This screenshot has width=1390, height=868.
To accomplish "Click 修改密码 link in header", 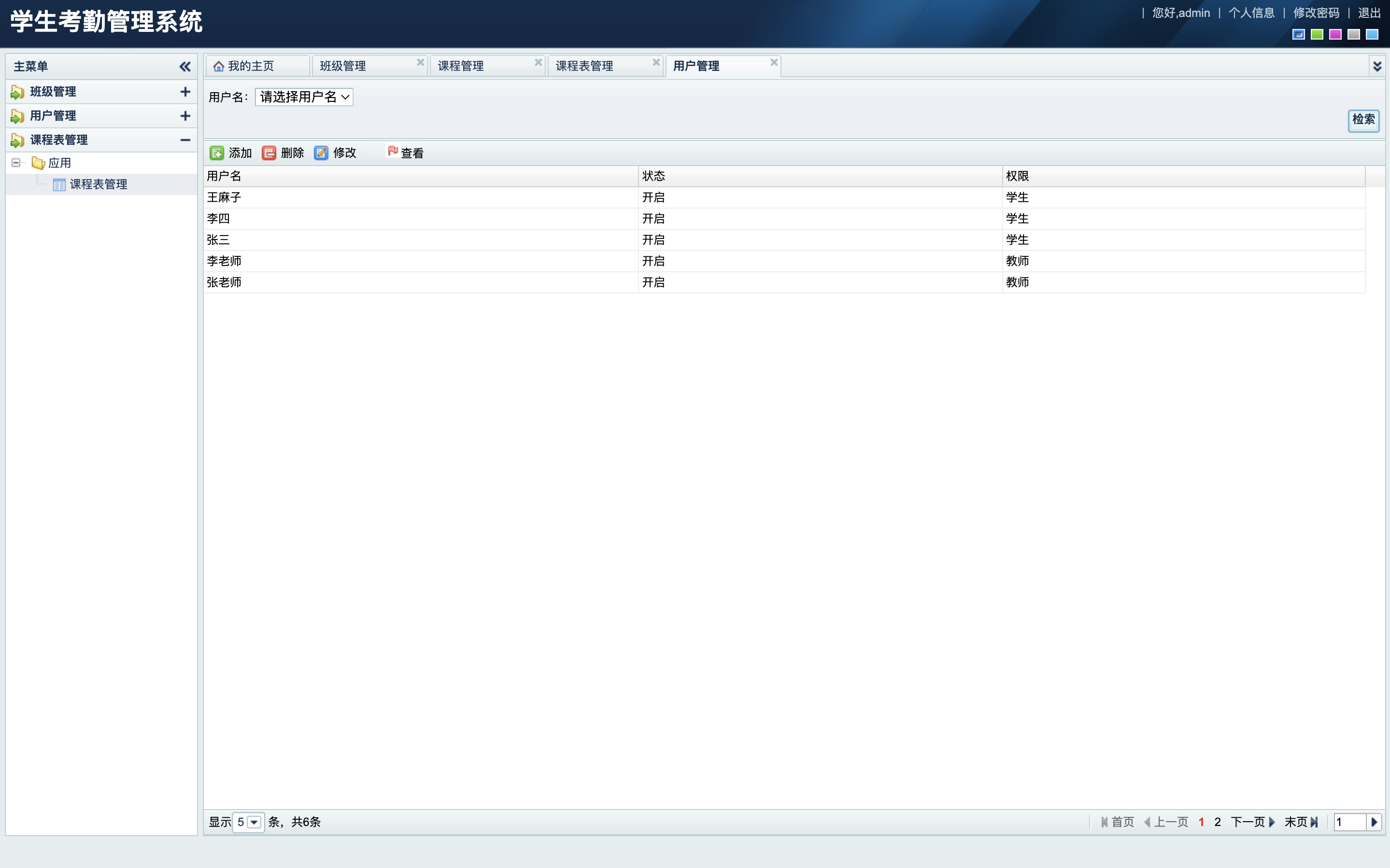I will (1316, 13).
